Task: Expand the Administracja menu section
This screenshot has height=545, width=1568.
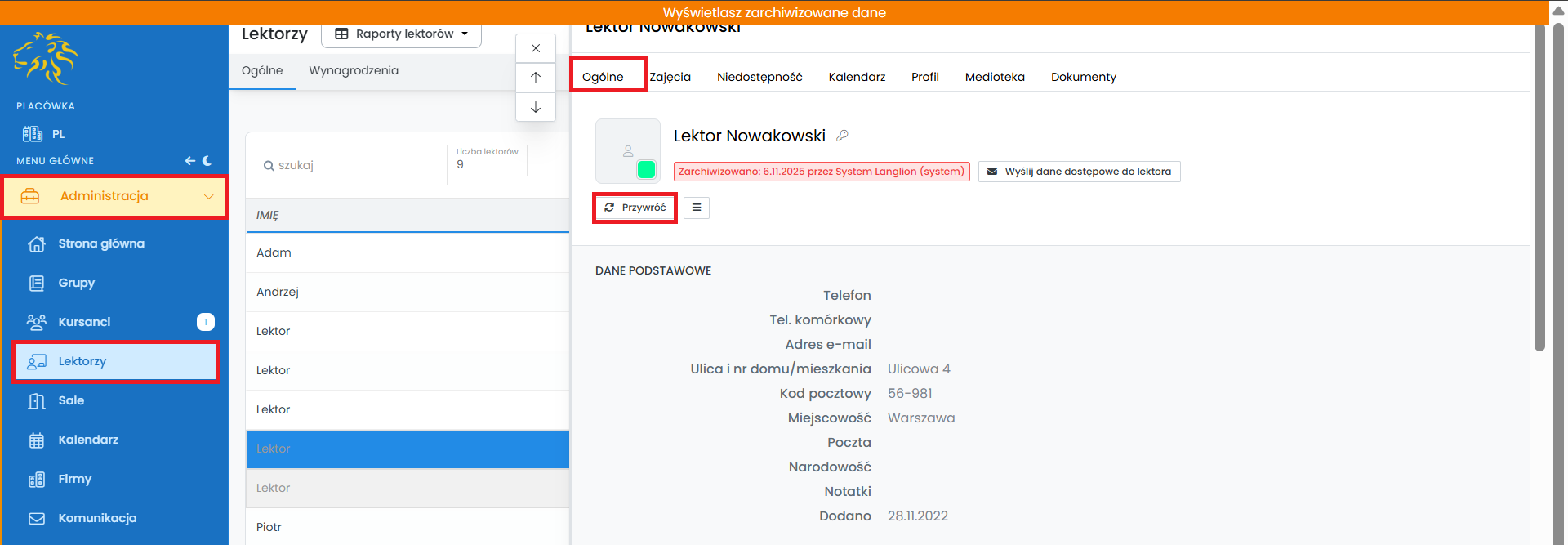Action: 115,196
